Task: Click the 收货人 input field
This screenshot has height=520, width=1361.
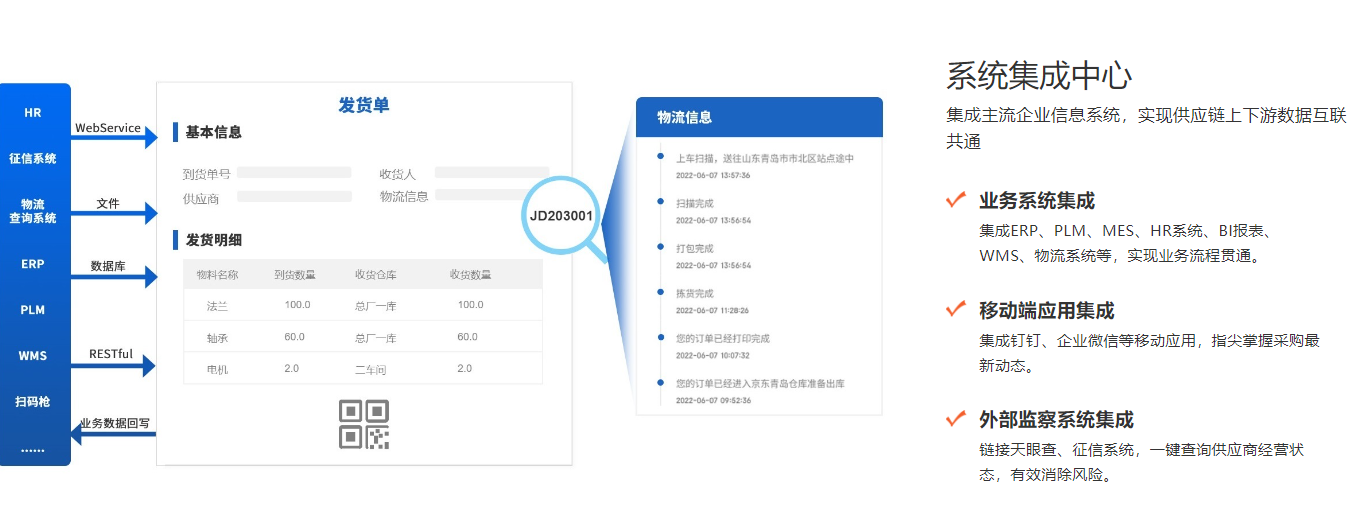Action: click(491, 173)
